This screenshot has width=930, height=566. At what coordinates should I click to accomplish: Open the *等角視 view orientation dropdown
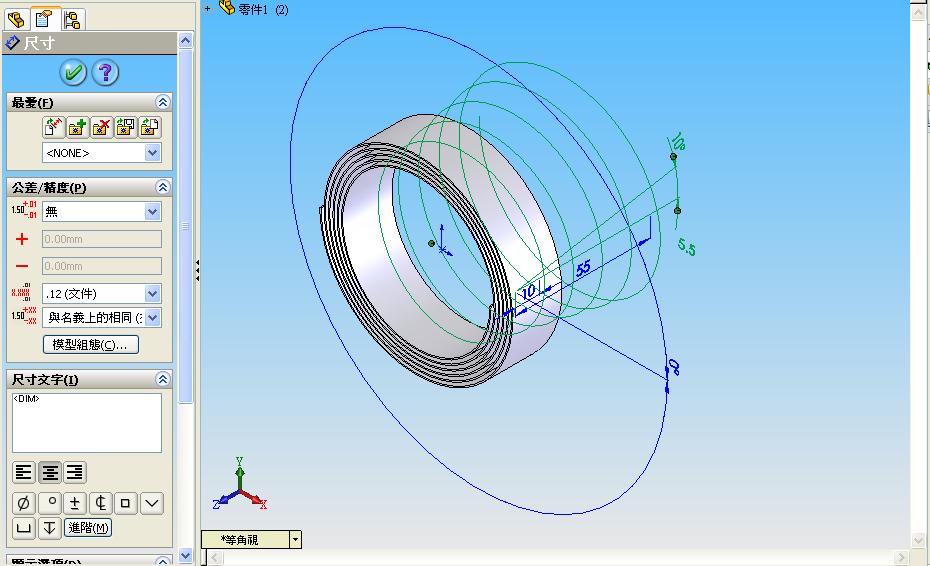pos(295,539)
